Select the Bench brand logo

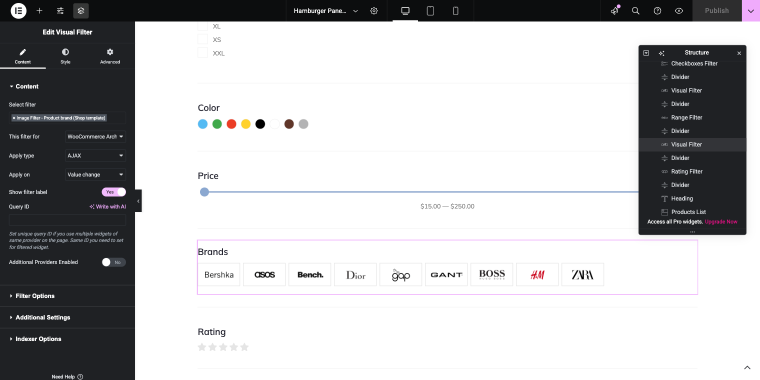pyautogui.click(x=310, y=274)
